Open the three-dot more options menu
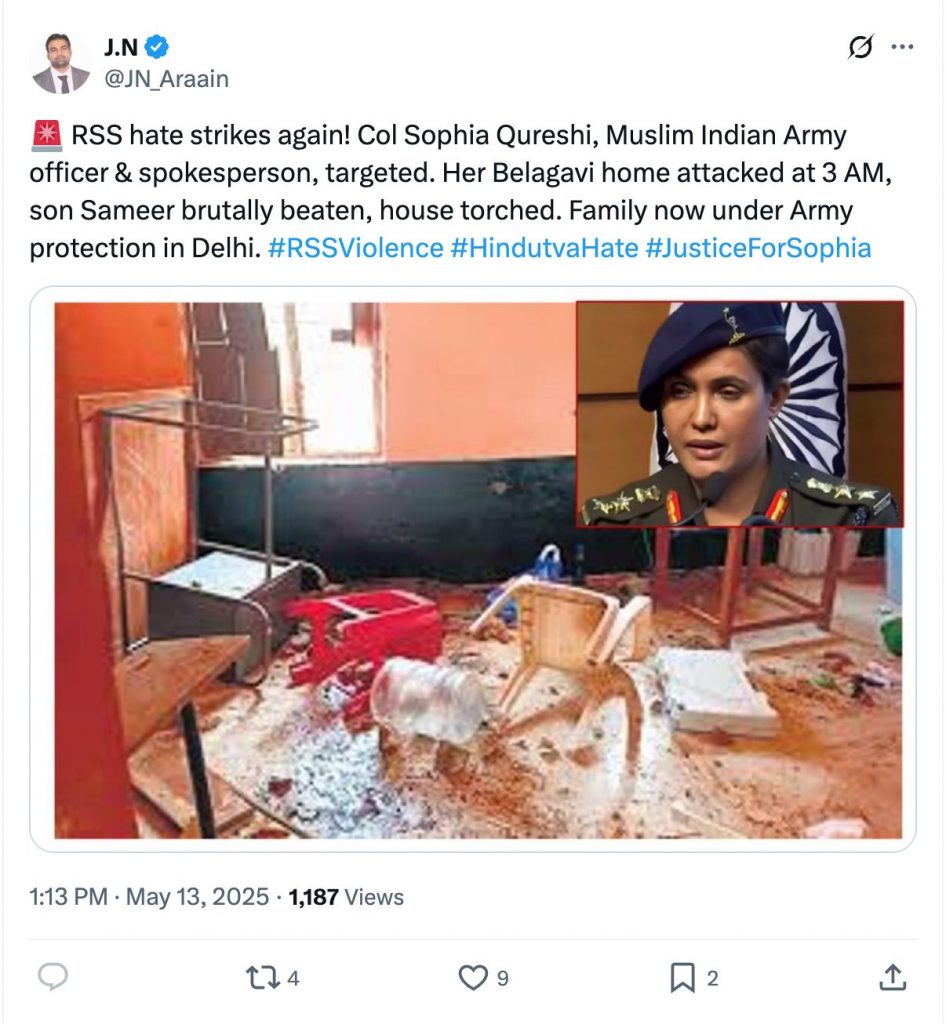946x1024 pixels. coord(902,47)
